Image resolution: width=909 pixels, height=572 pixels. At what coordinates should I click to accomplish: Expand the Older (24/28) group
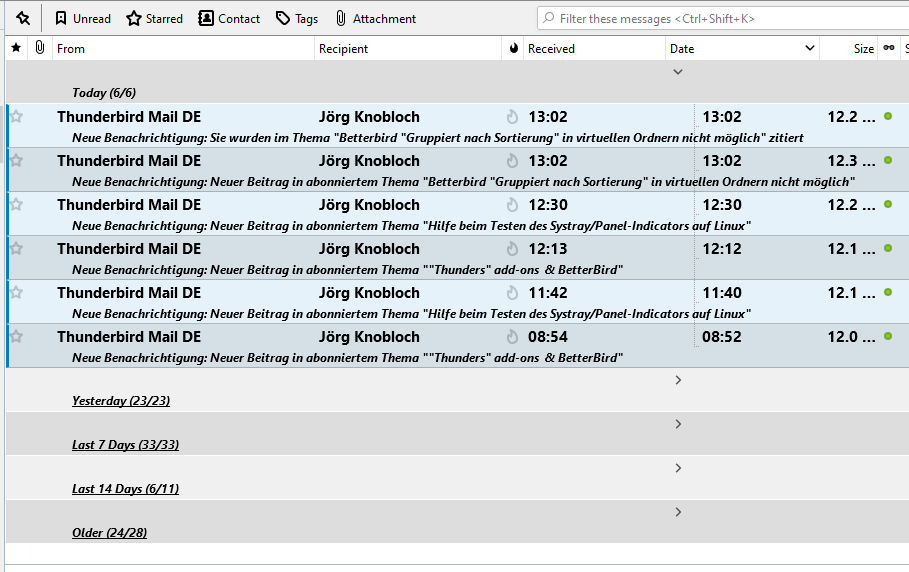coord(678,512)
